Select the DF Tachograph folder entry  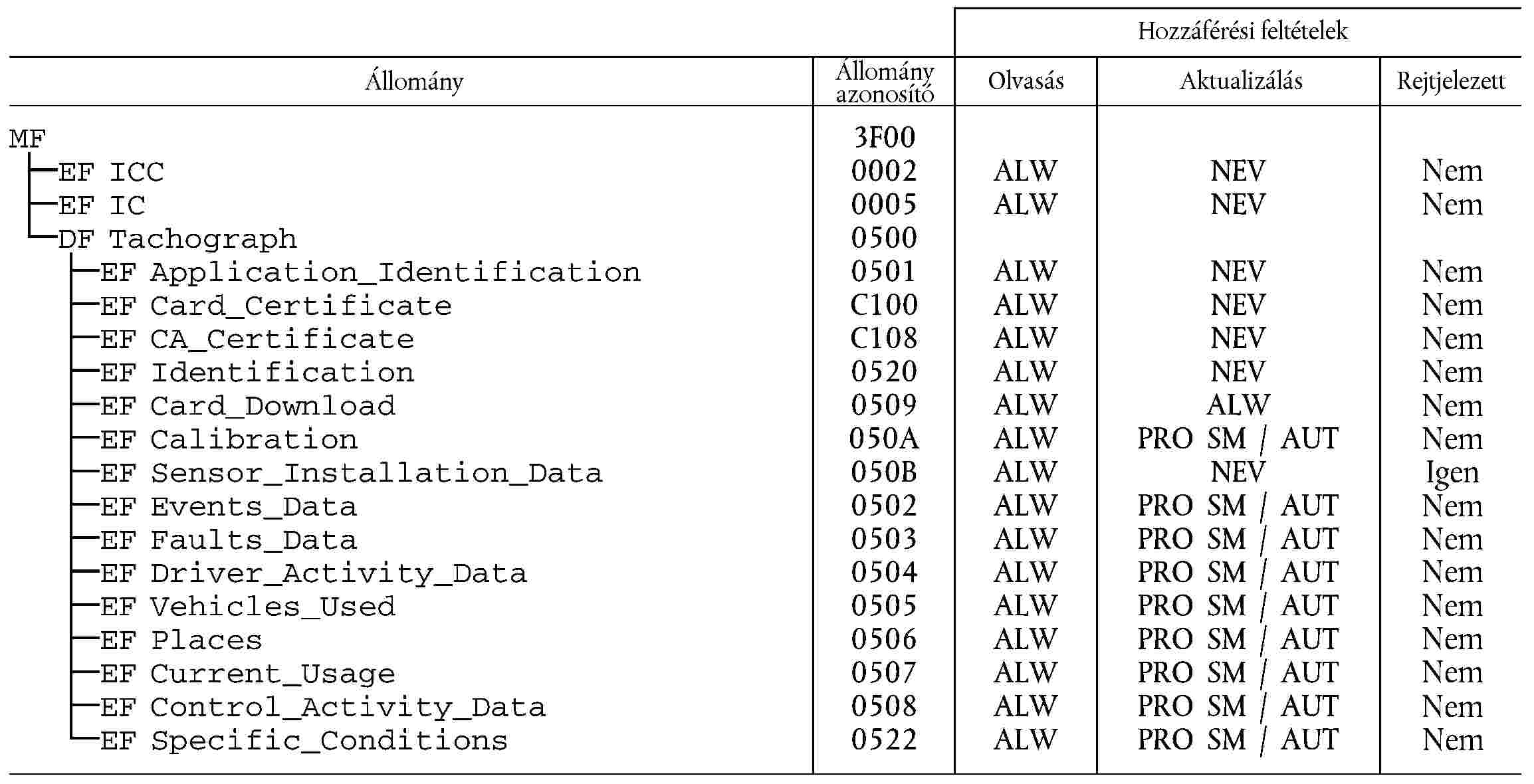pos(177,239)
